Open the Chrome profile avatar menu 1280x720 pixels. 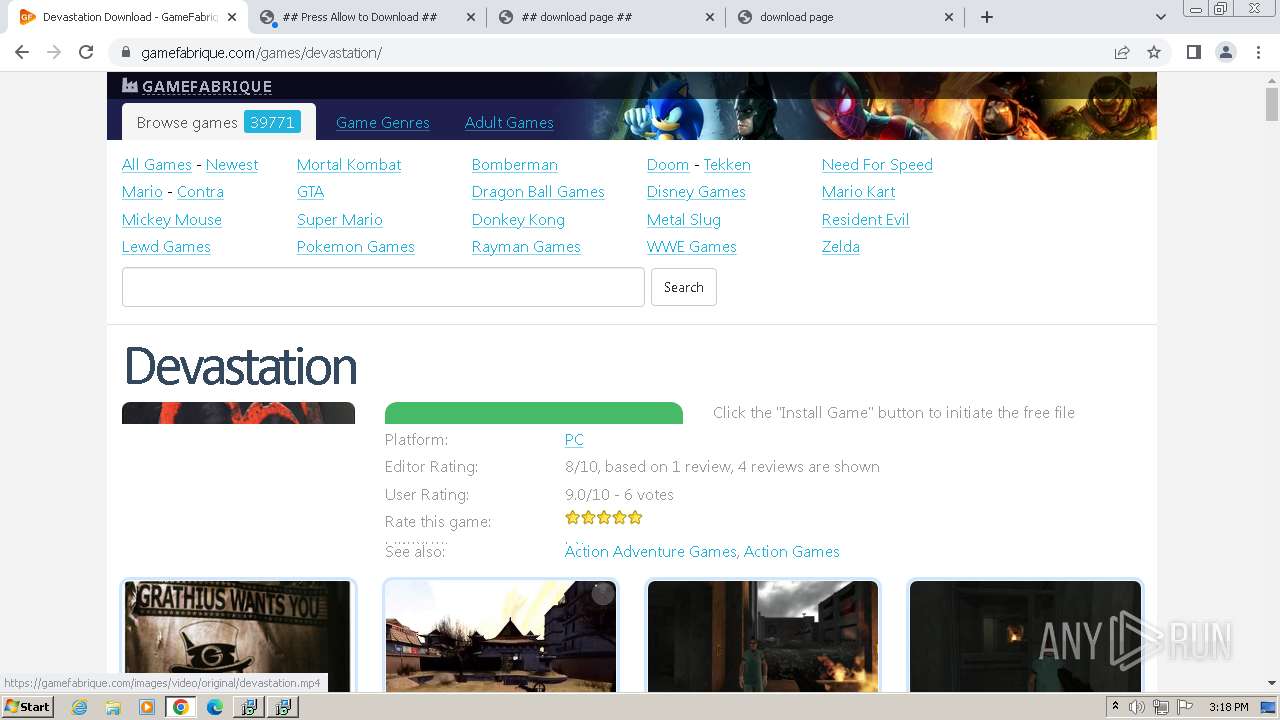click(1226, 52)
